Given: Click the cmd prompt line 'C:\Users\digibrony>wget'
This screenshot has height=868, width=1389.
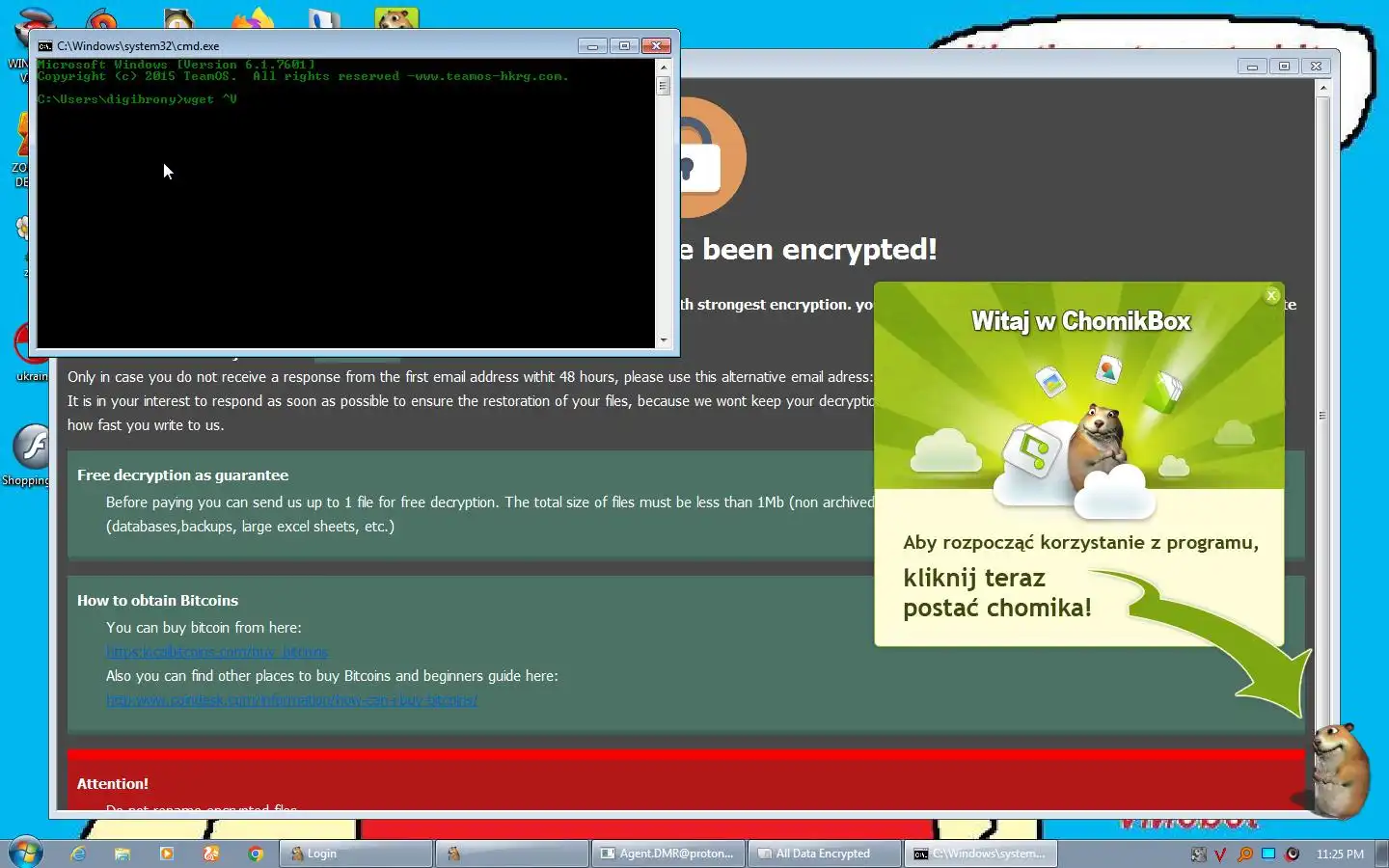Looking at the screenshot, I should pyautogui.click(x=137, y=99).
